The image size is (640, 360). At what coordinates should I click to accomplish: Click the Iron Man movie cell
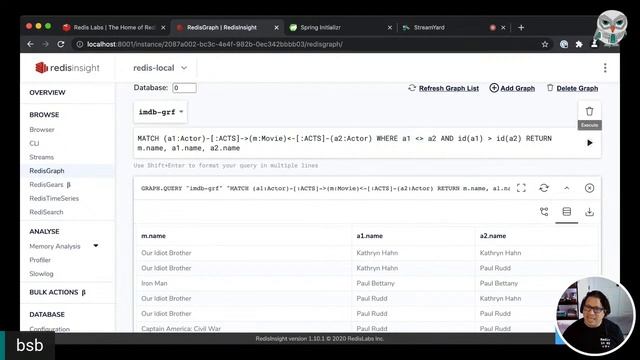(154, 283)
